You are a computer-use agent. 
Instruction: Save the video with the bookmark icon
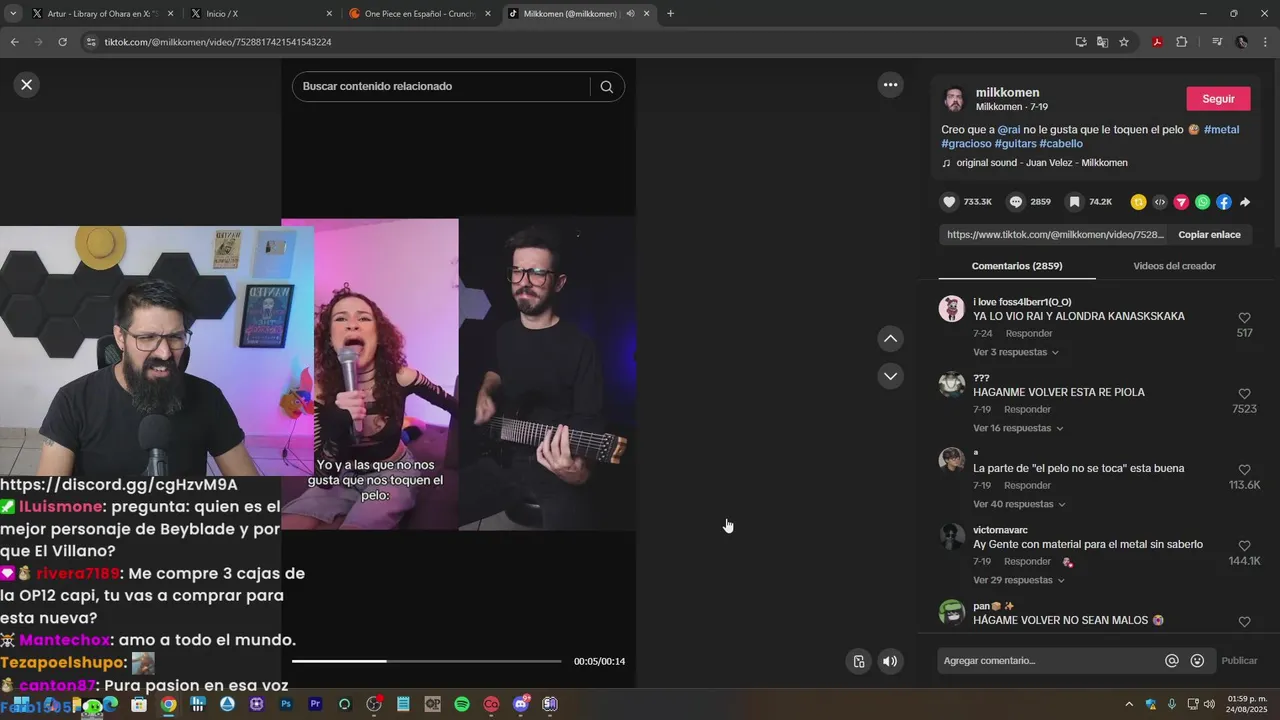point(1074,202)
